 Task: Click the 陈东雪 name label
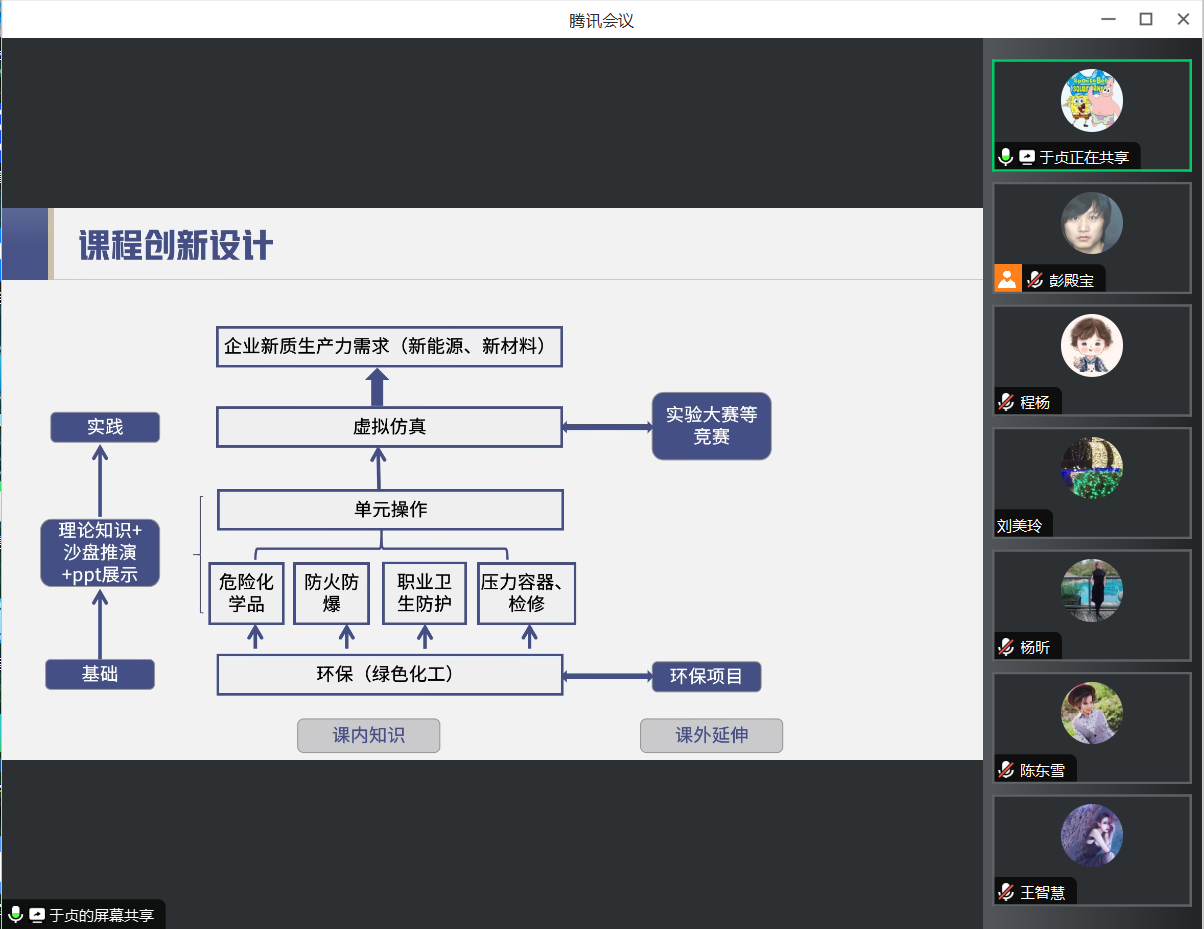tap(1042, 770)
